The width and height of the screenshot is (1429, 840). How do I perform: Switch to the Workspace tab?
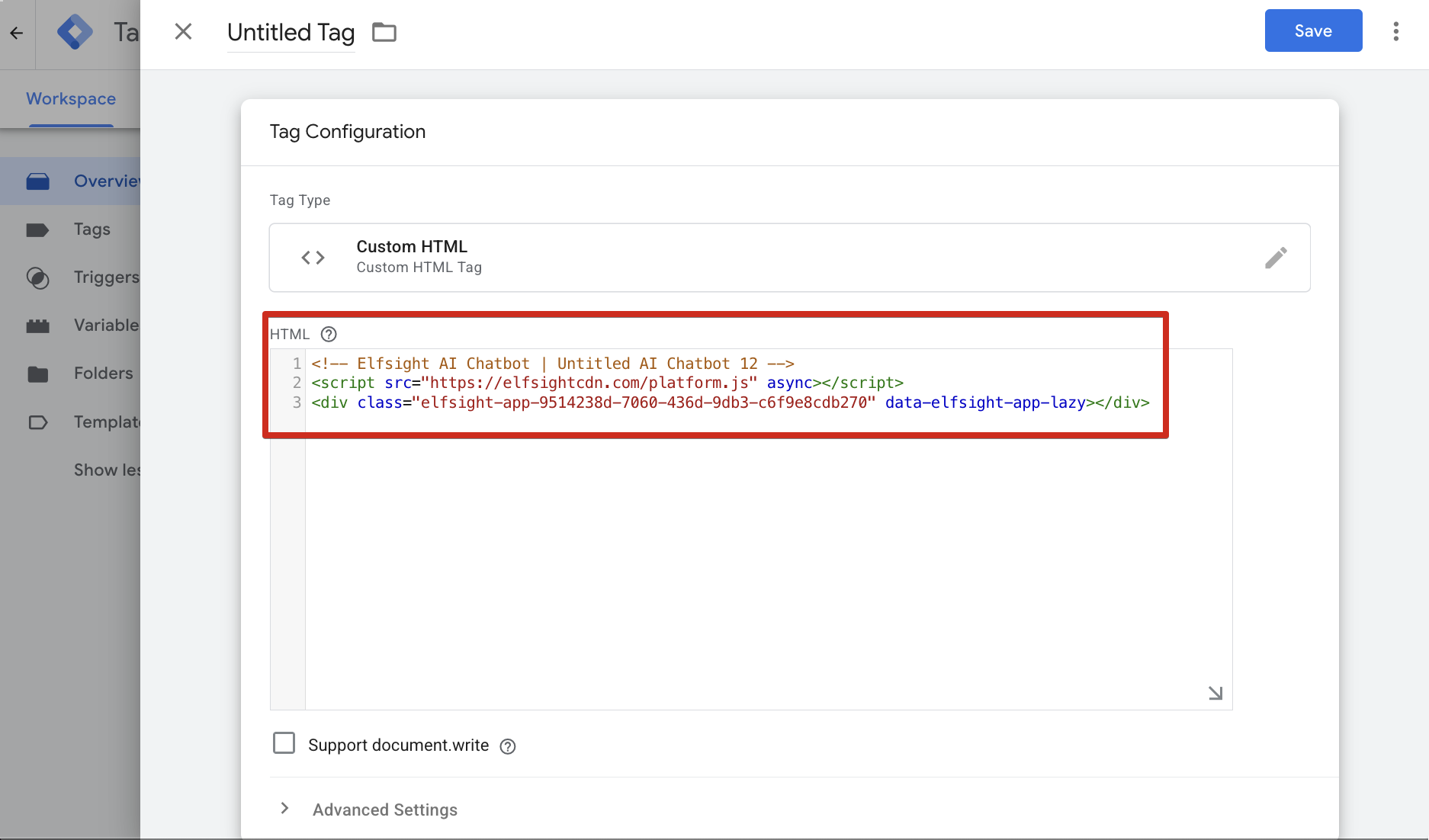pos(71,99)
